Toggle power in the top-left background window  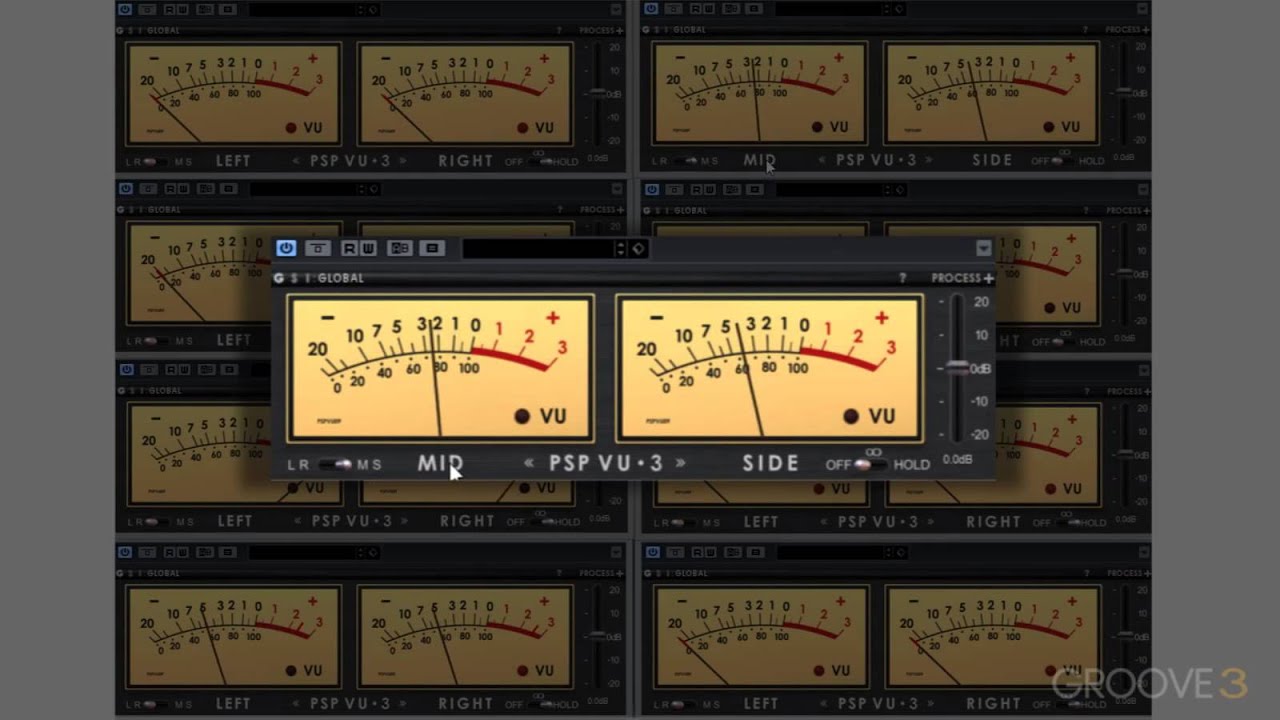pos(125,9)
